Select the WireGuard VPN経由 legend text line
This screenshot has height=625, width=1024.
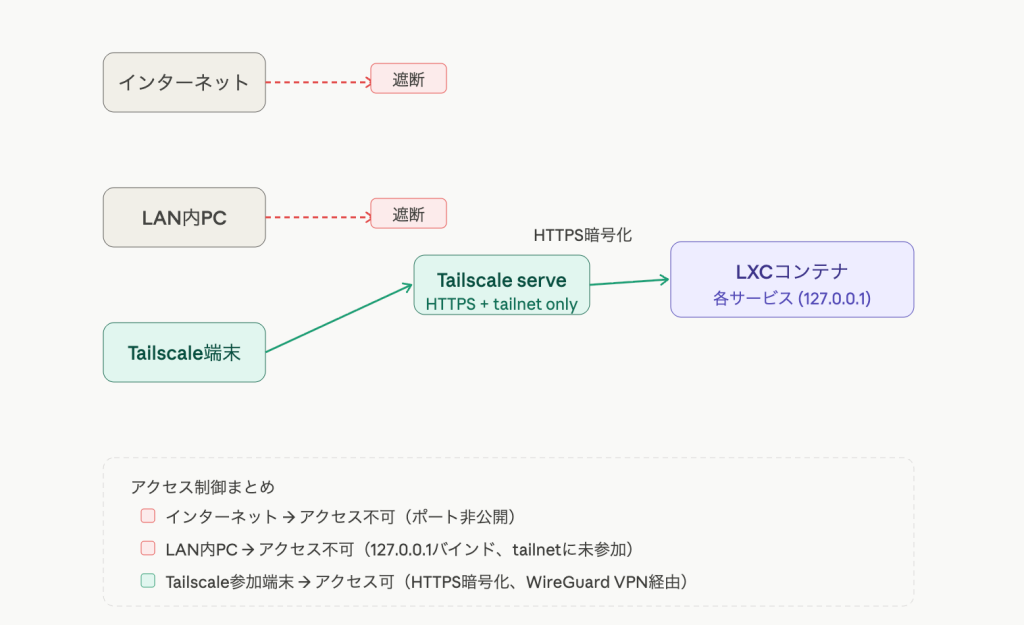(x=428, y=580)
